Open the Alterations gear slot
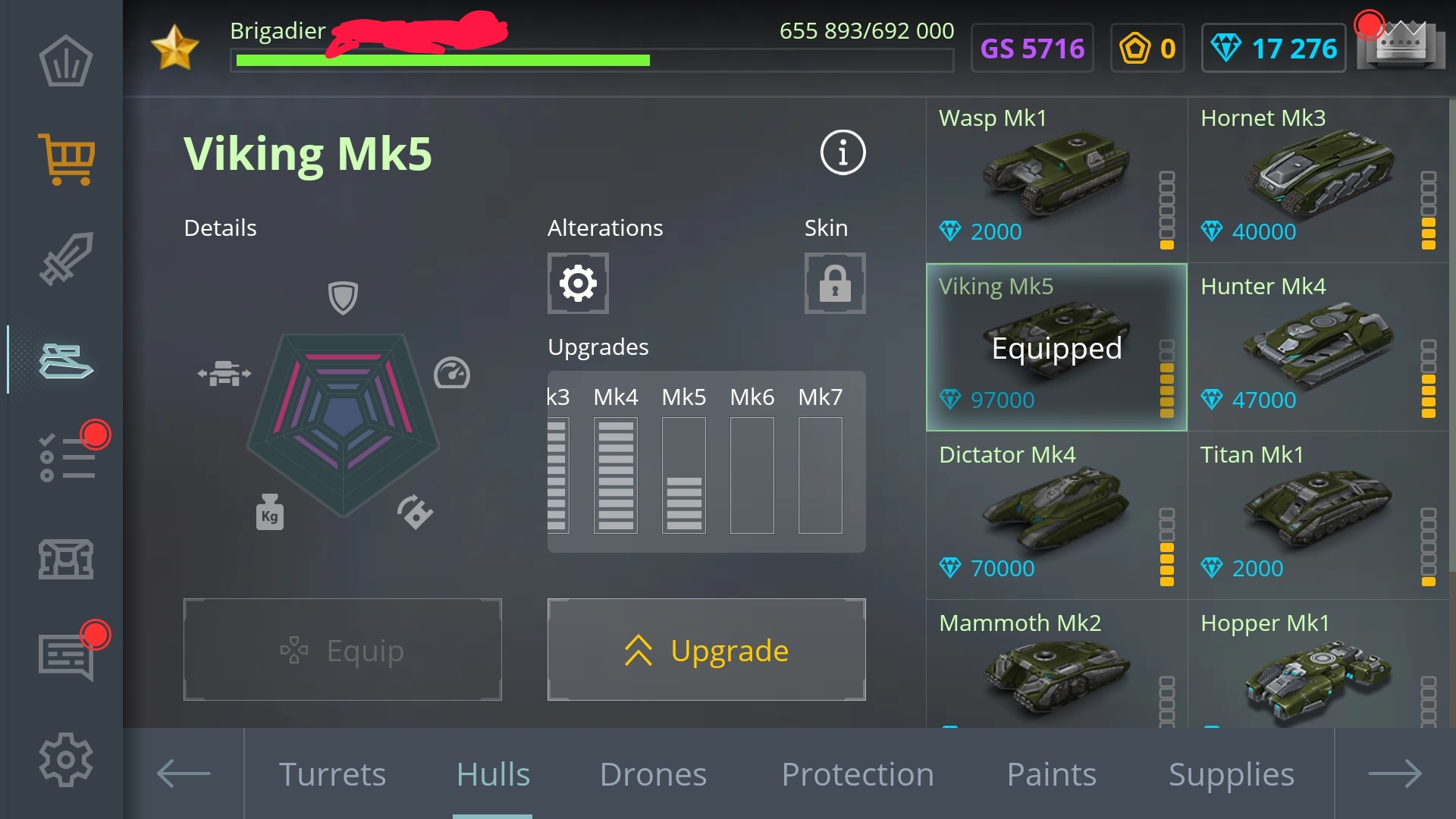The height and width of the screenshot is (819, 1456). tap(578, 284)
